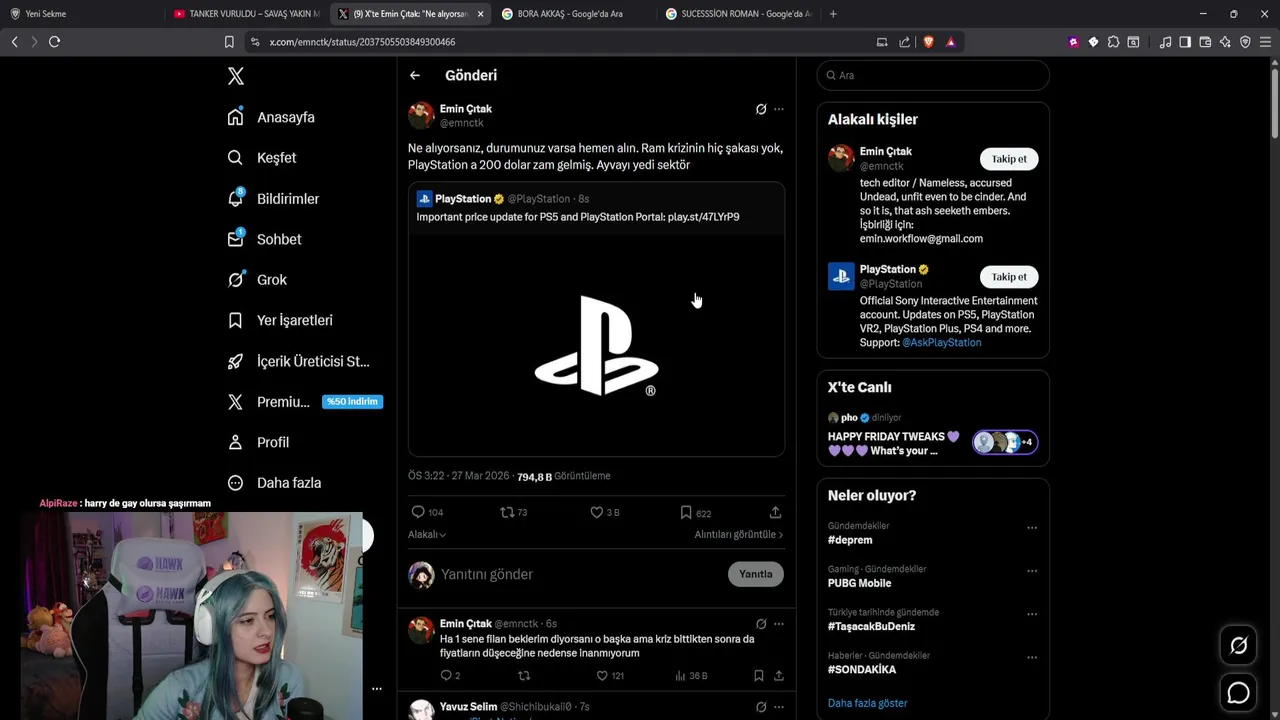Open Brave Rewards triangle icon
The height and width of the screenshot is (720, 1280).
[x=950, y=42]
